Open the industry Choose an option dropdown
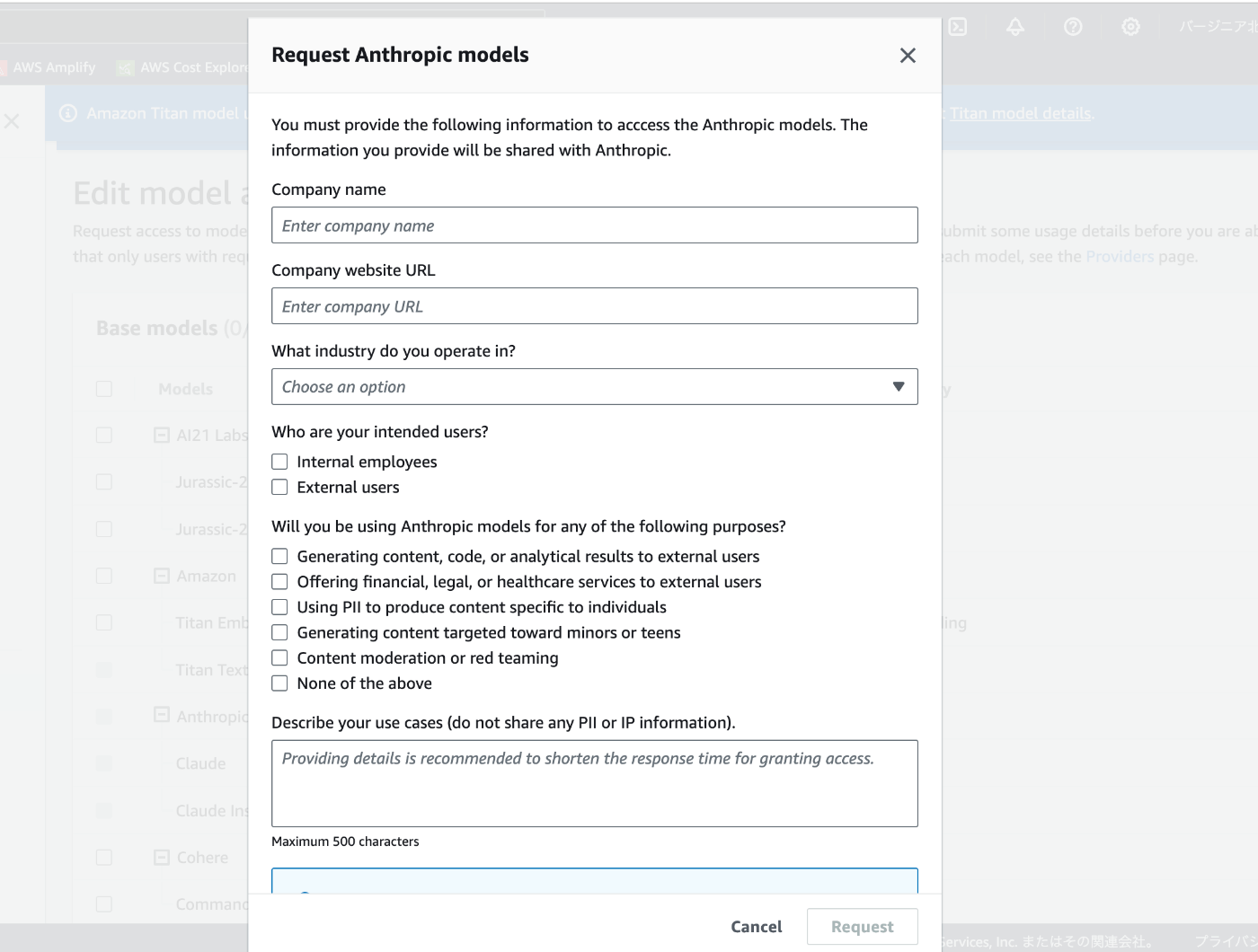The image size is (1258, 952). 595,386
